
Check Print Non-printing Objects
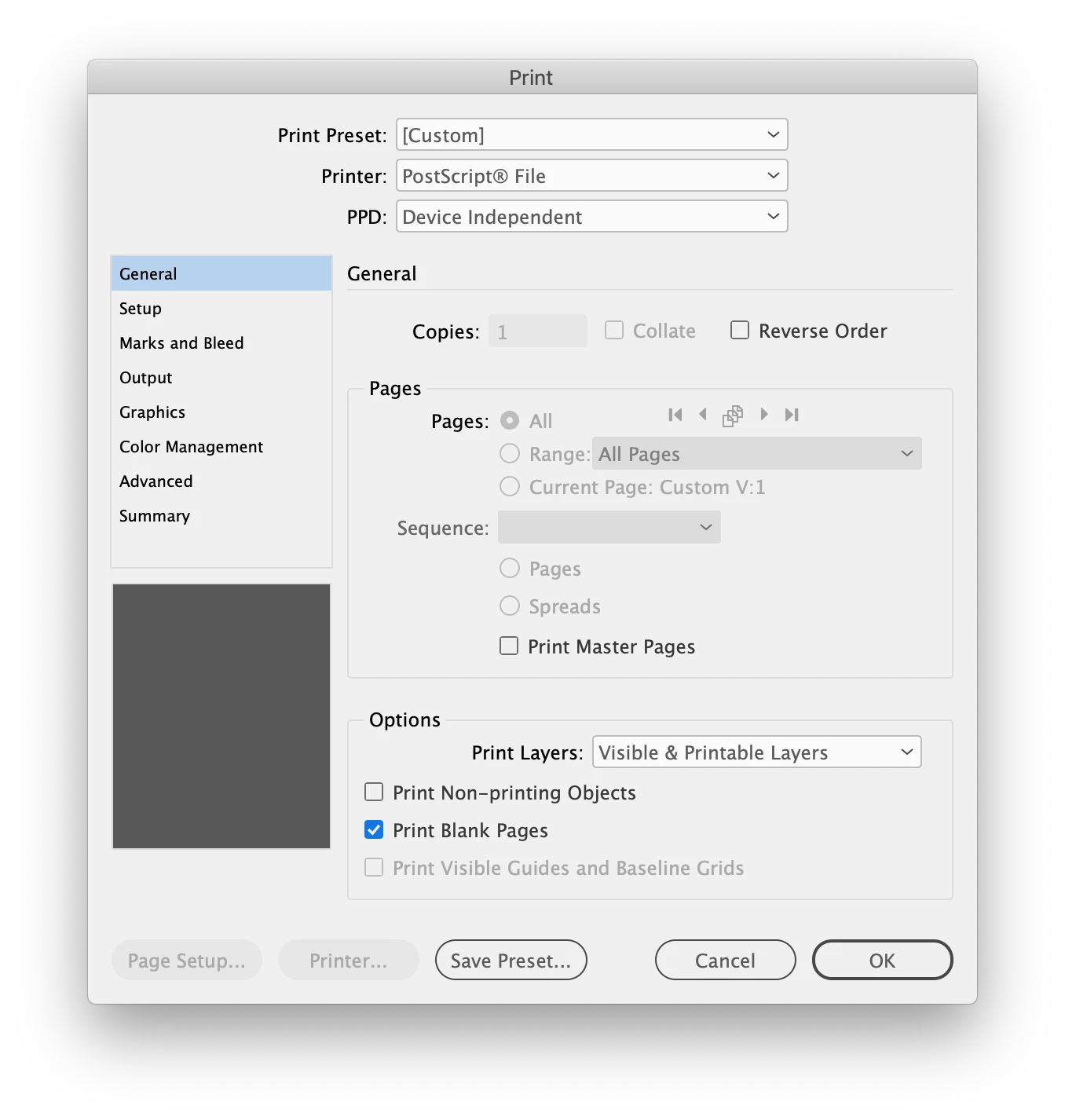[374, 792]
